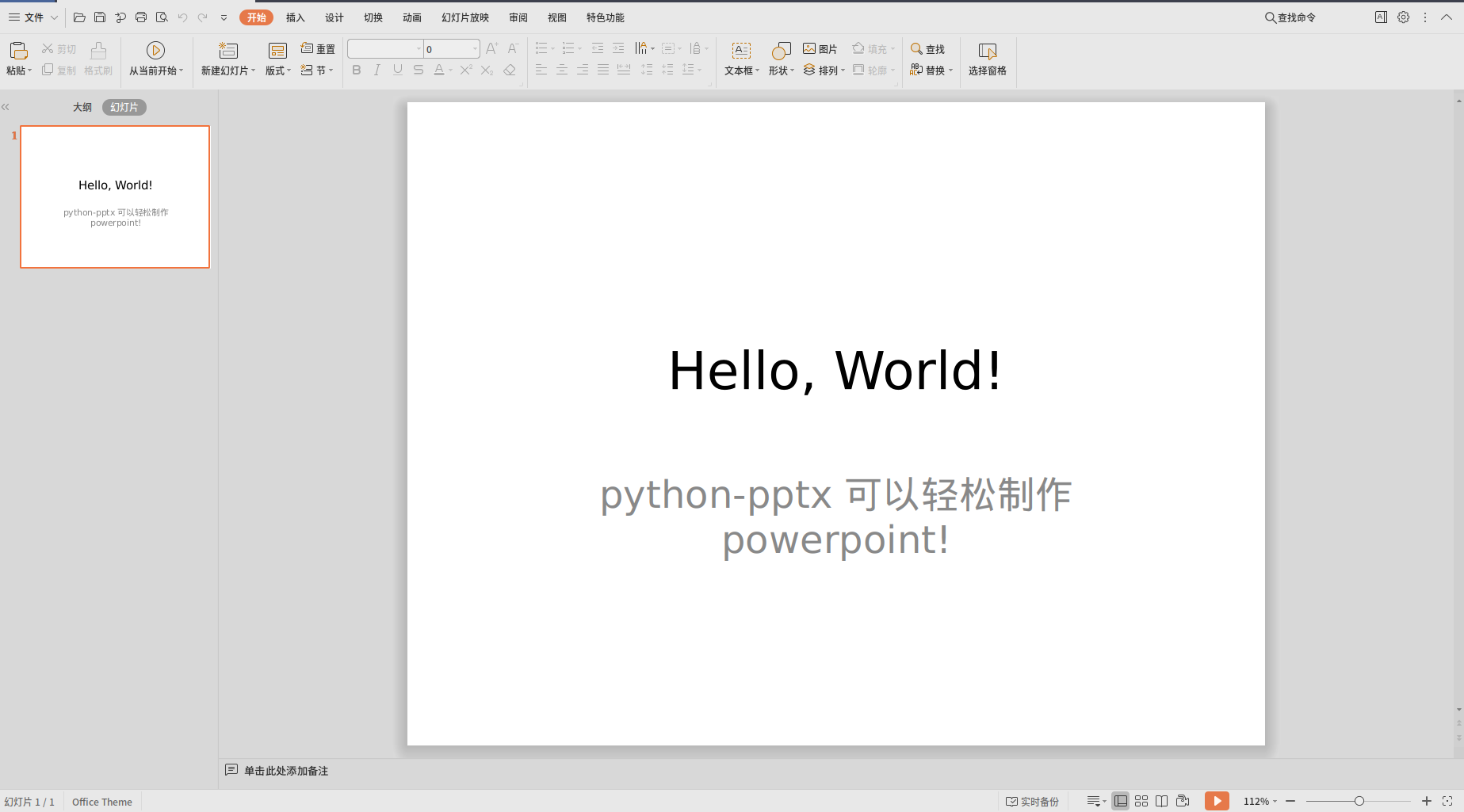Image resolution: width=1464 pixels, height=812 pixels.
Task: Click the New Slide icon
Action: (228, 51)
